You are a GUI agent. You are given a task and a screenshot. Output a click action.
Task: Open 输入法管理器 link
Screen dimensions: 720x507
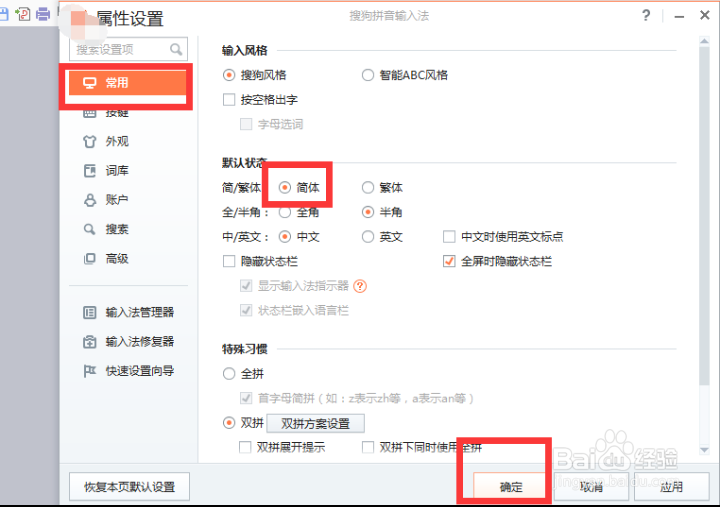140,312
